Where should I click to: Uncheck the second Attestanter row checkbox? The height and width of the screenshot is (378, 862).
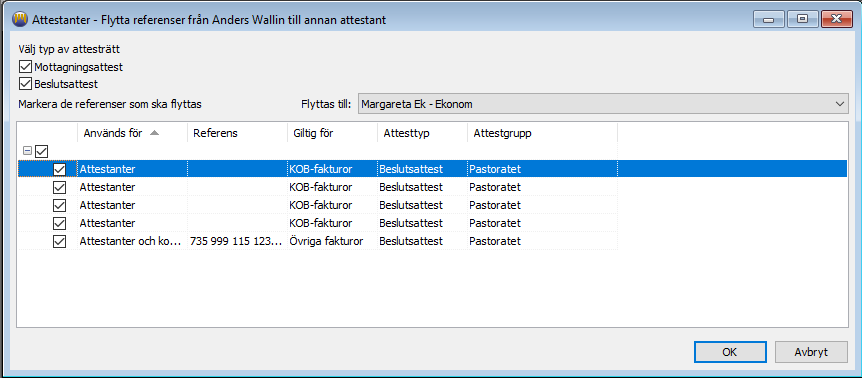click(59, 187)
